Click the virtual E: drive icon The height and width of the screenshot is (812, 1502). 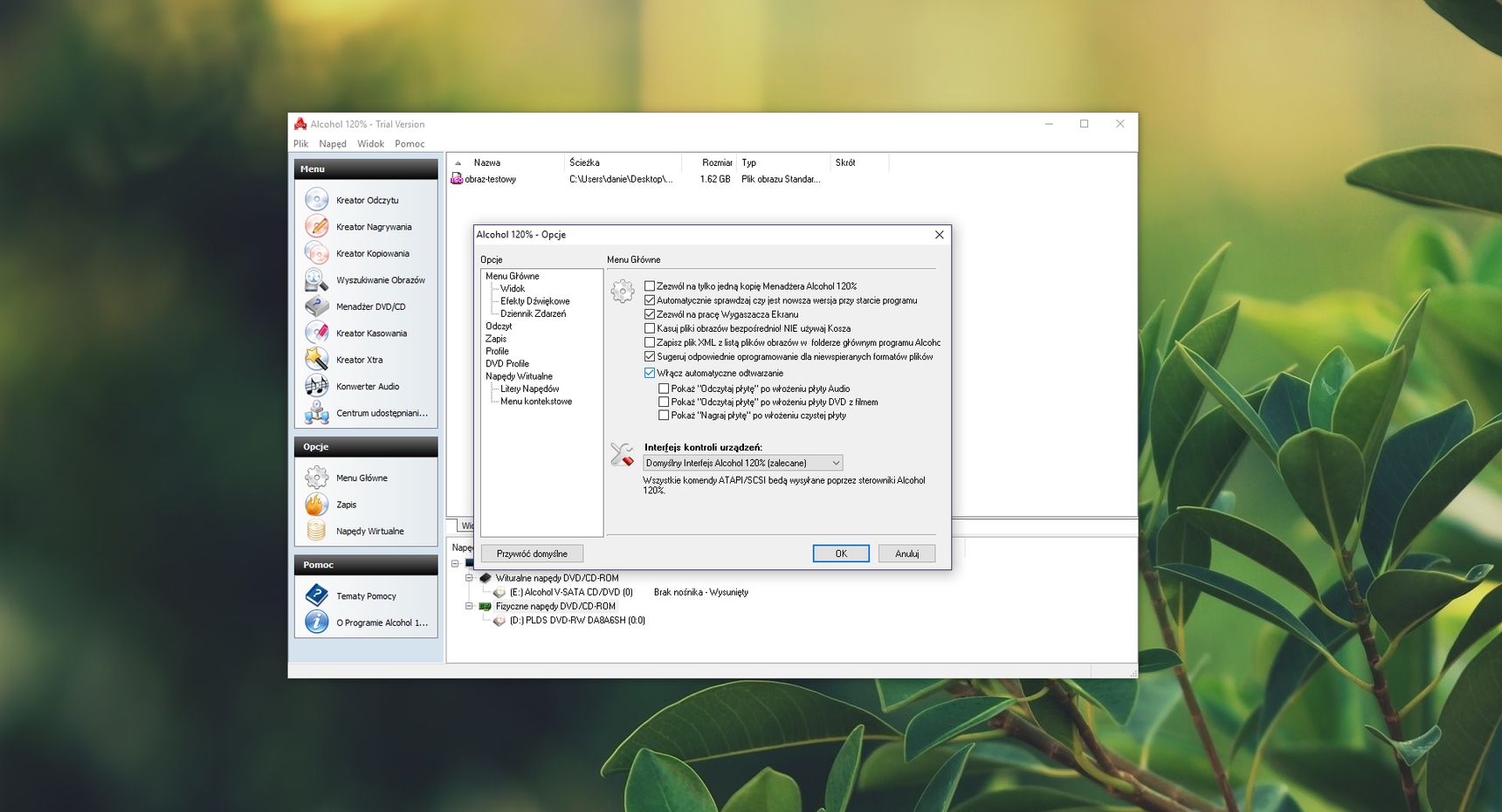(x=500, y=592)
